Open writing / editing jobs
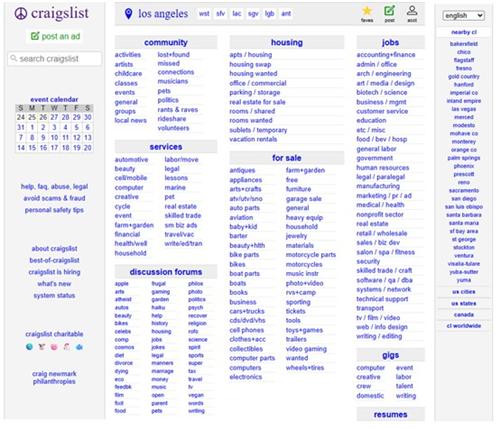Viewport: 500px width, 429px height. (379, 336)
